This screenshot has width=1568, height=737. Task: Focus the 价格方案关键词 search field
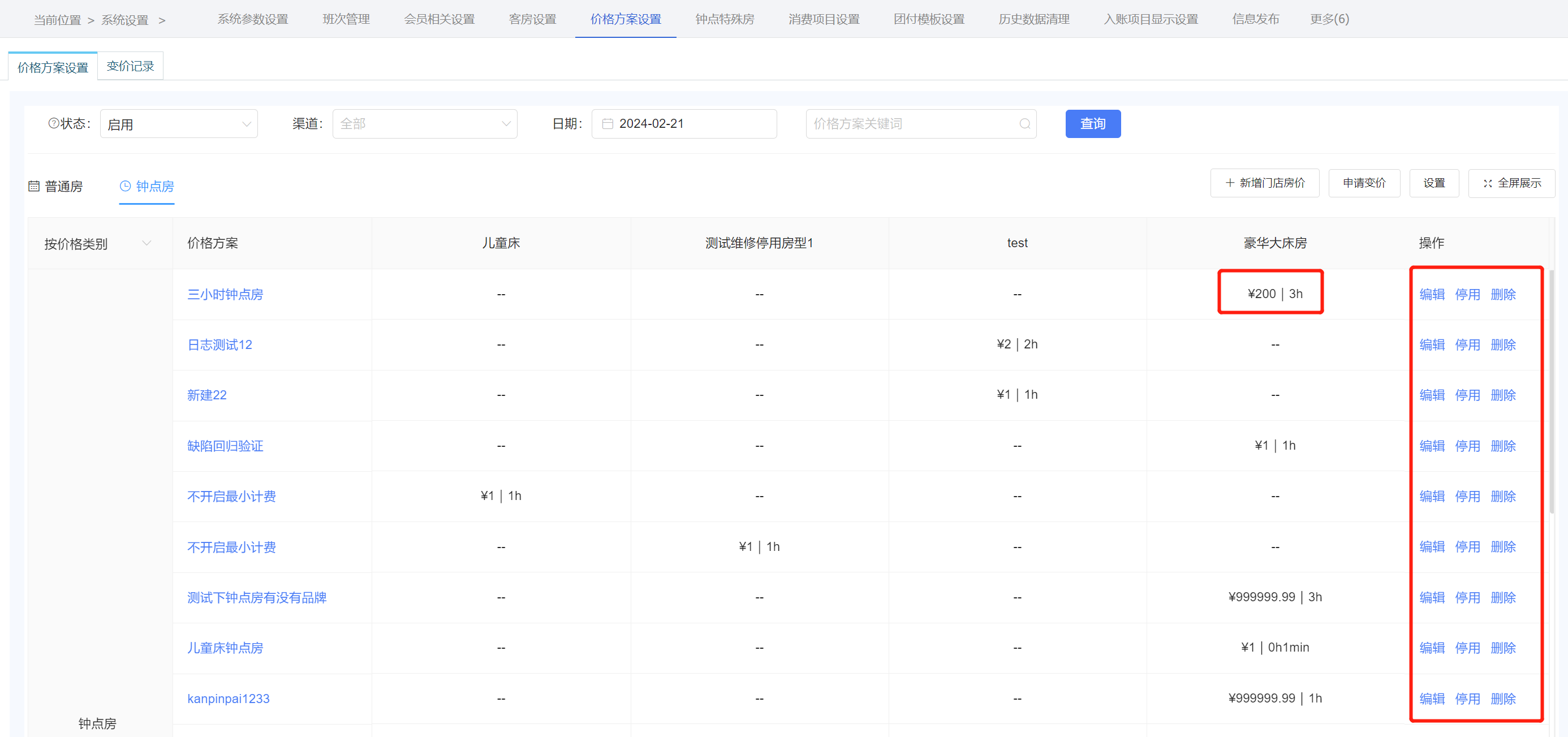pos(920,123)
